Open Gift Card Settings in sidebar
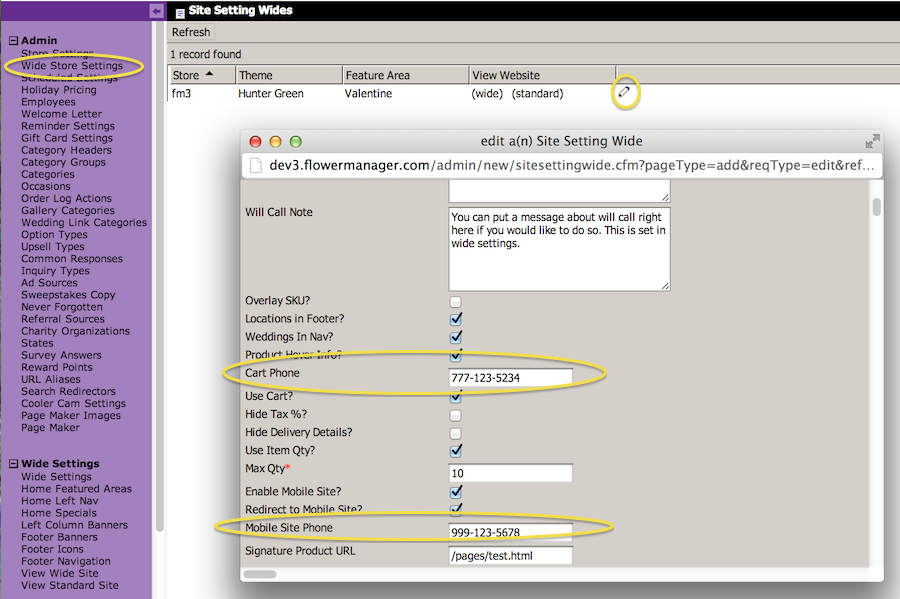Screen dimensions: 900x599 point(67,138)
